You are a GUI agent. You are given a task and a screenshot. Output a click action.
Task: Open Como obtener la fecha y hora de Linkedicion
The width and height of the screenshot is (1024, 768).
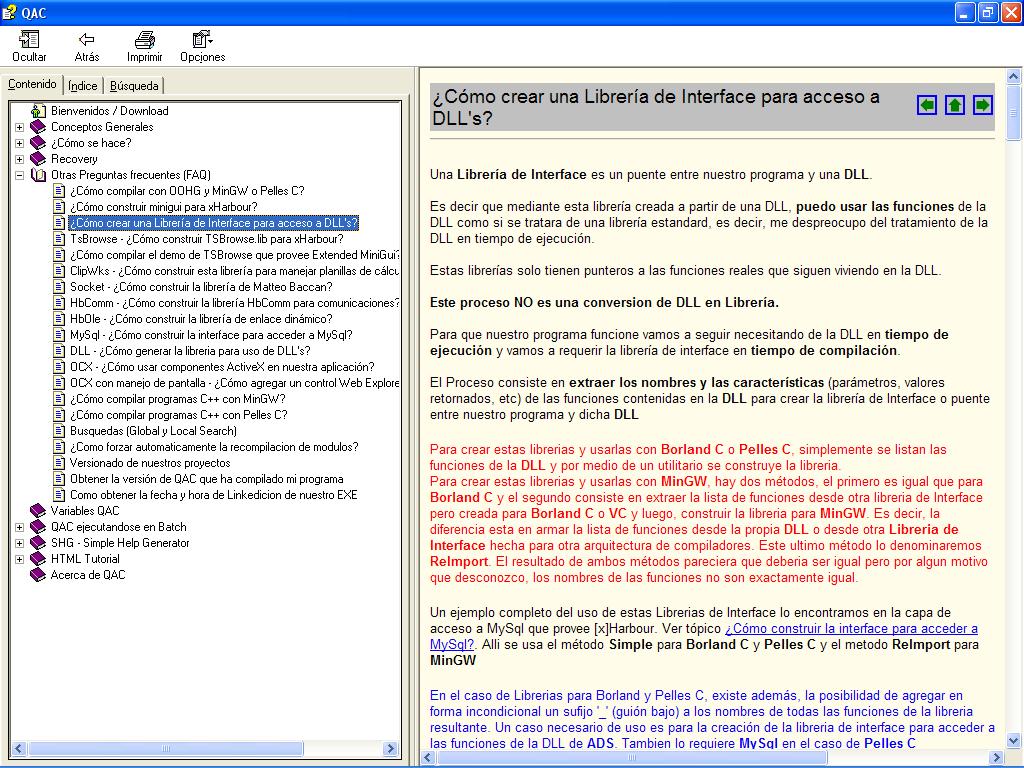coord(214,495)
